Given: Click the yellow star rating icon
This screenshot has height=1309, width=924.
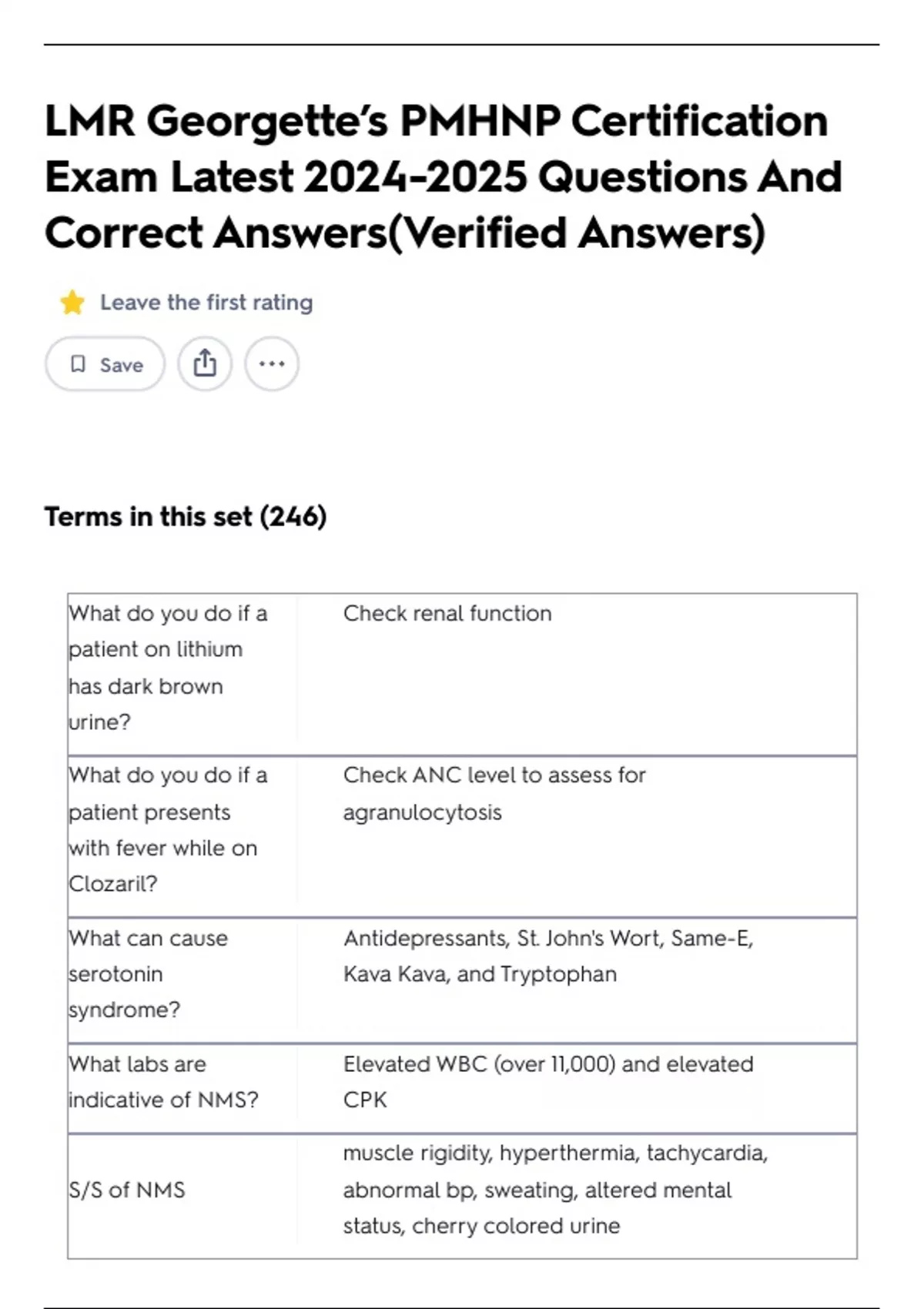Looking at the screenshot, I should (x=72, y=303).
